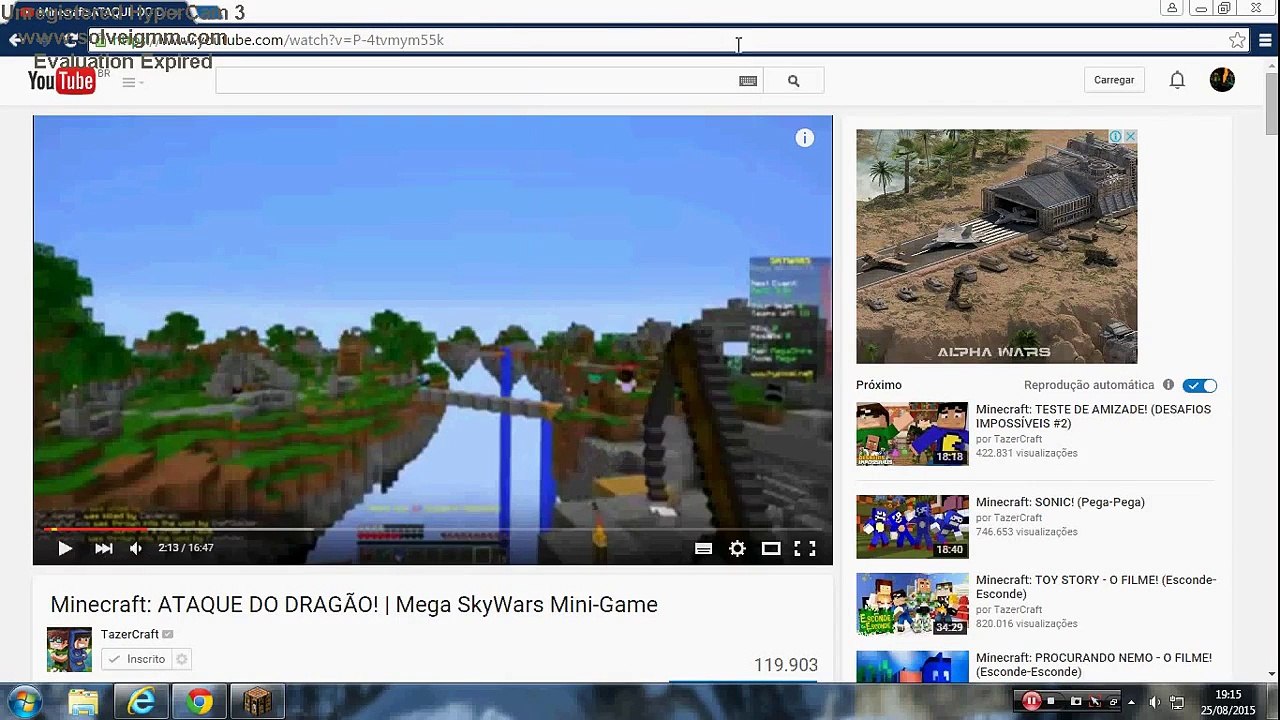Toggle subtitles button in the player
Screen dimensions: 1280x720
704,548
